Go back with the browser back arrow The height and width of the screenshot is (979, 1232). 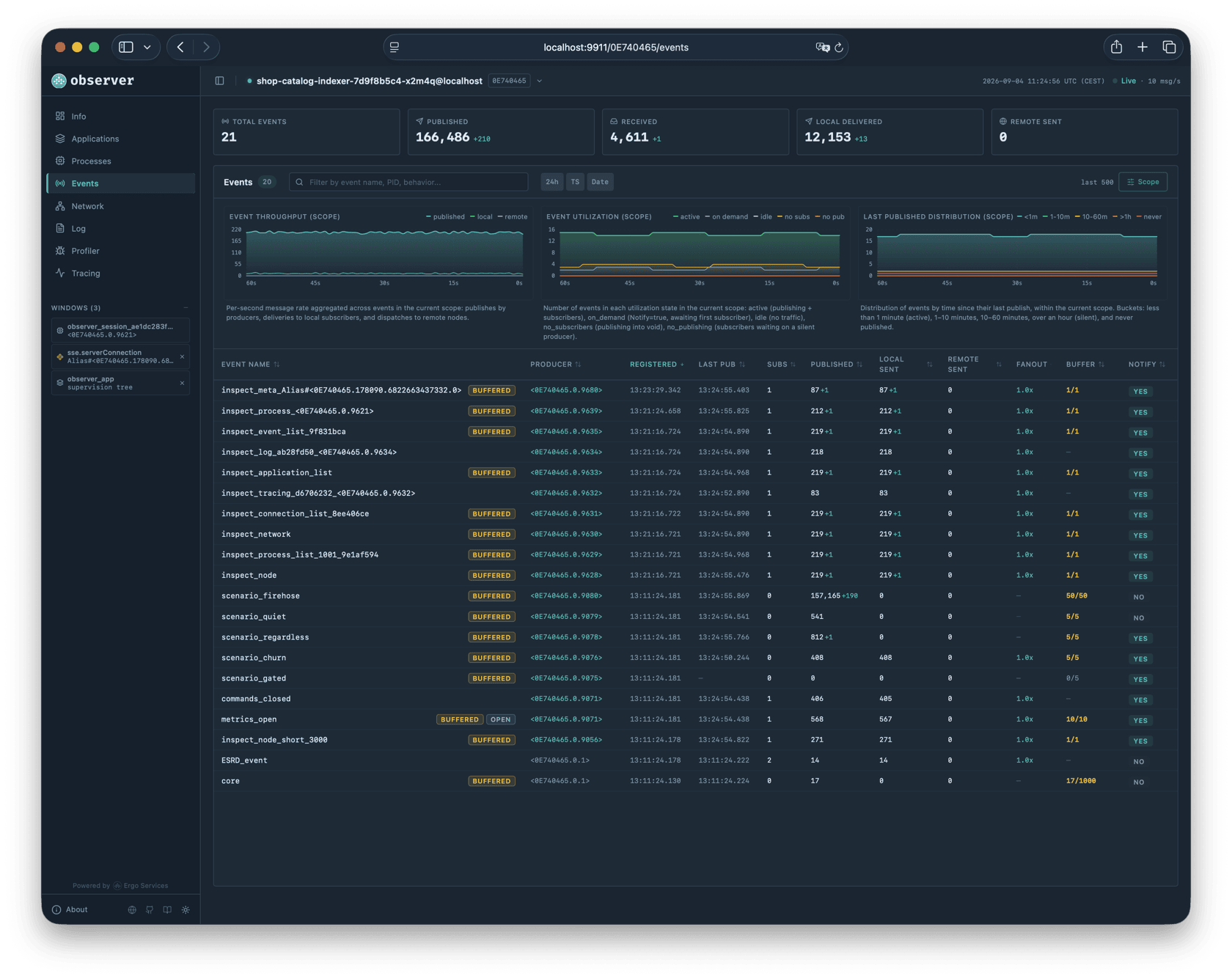pyautogui.click(x=180, y=47)
